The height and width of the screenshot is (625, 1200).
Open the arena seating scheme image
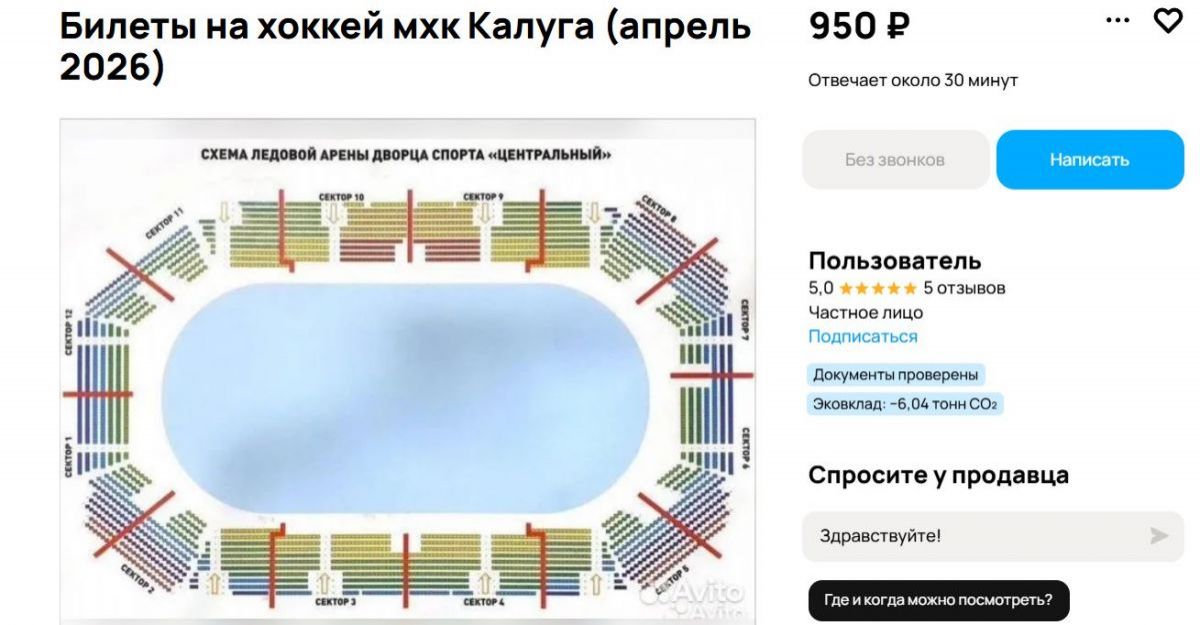pyautogui.click(x=407, y=371)
